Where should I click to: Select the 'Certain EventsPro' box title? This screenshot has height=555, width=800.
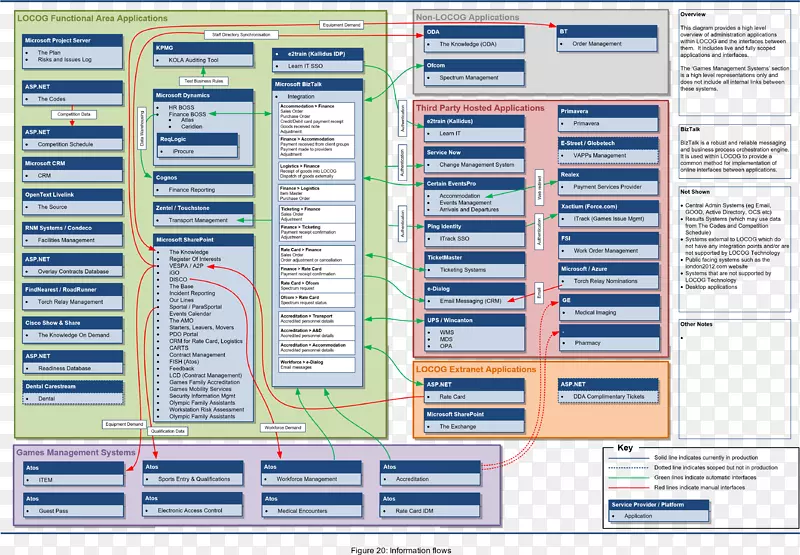click(452, 184)
